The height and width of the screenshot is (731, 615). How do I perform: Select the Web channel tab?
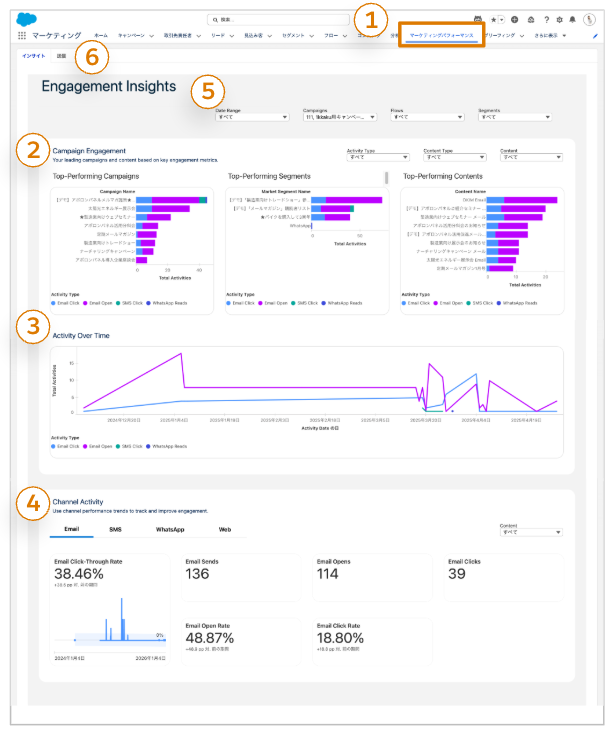pyautogui.click(x=225, y=530)
